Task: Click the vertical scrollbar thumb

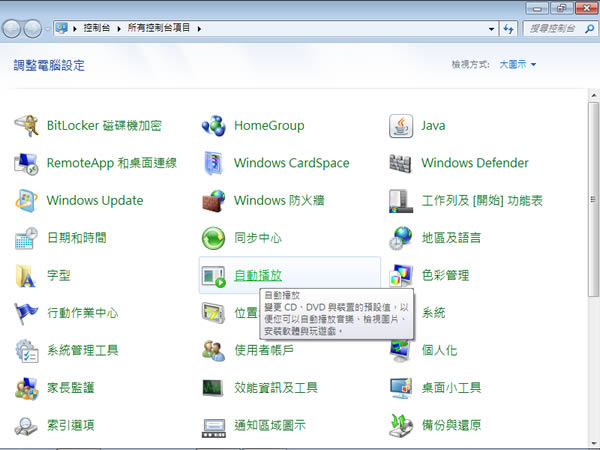Action: tap(593, 199)
